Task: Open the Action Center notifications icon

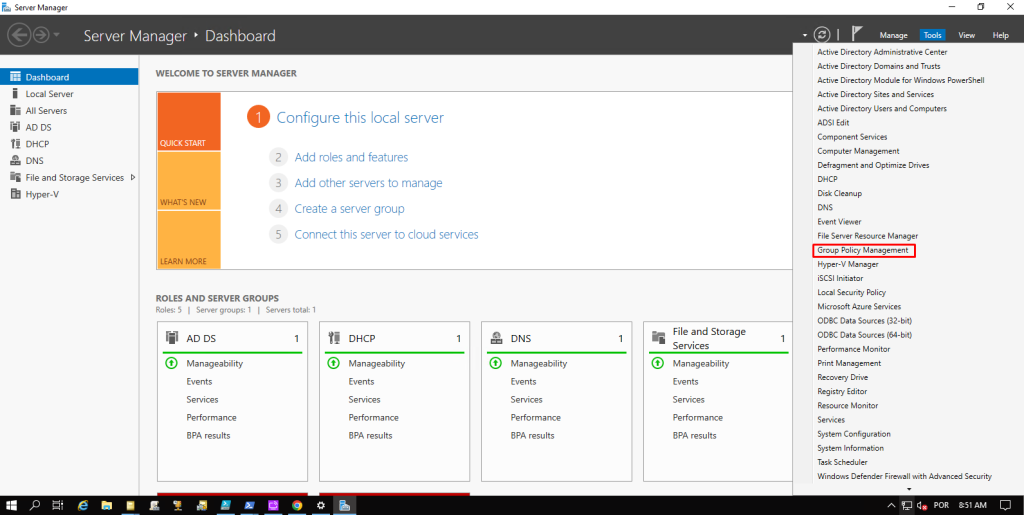Action: [x=1006, y=505]
